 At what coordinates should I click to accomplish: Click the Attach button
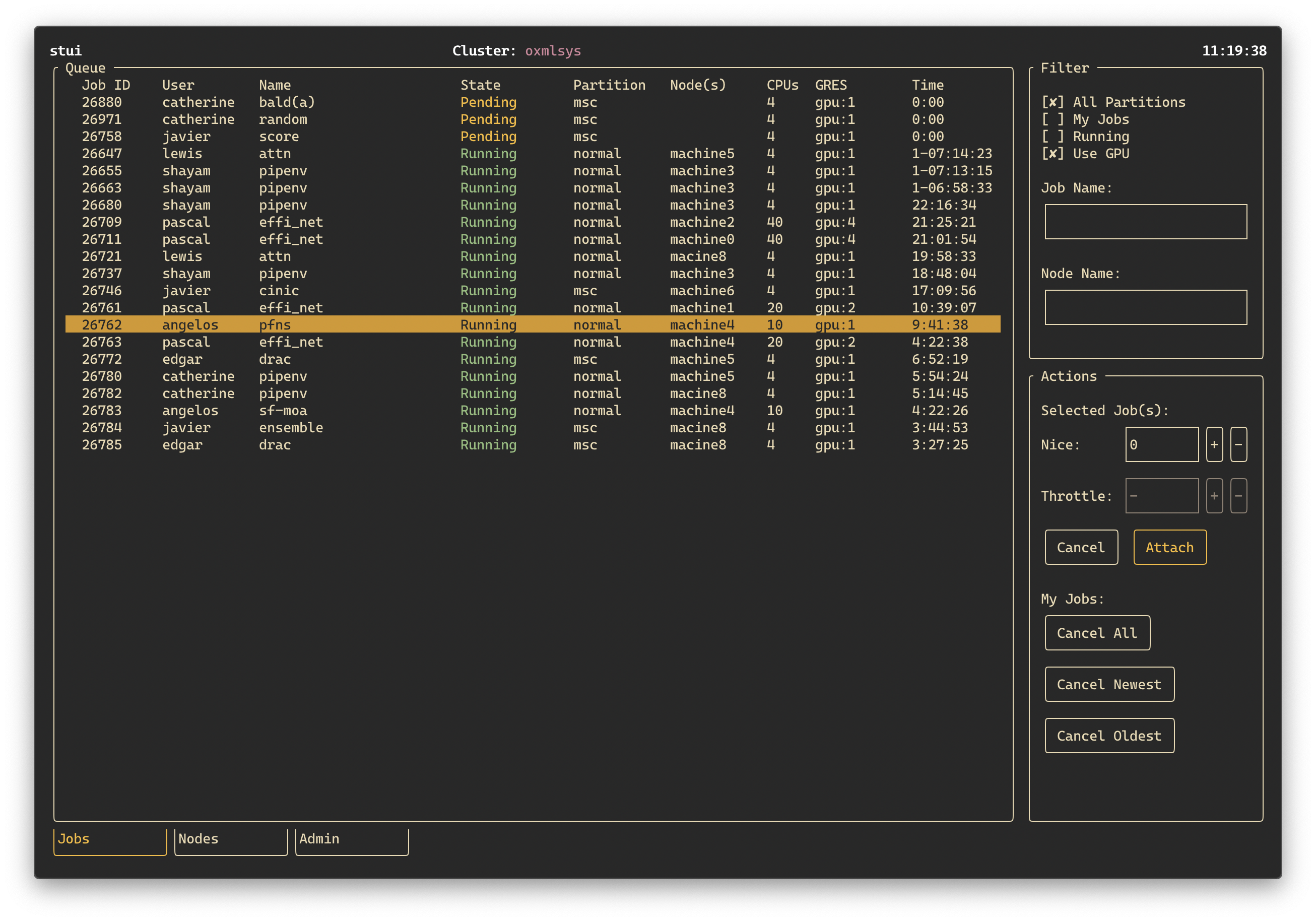(x=1169, y=547)
